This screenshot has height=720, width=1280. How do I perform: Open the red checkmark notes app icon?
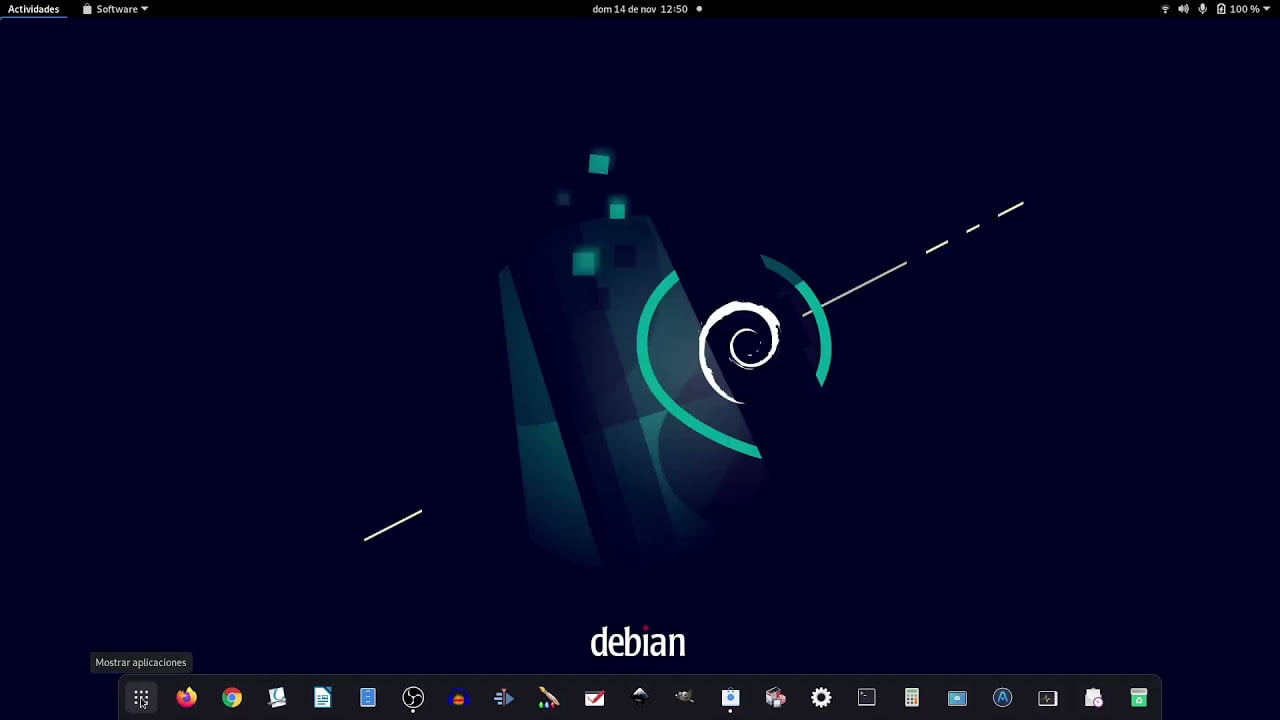tap(594, 698)
